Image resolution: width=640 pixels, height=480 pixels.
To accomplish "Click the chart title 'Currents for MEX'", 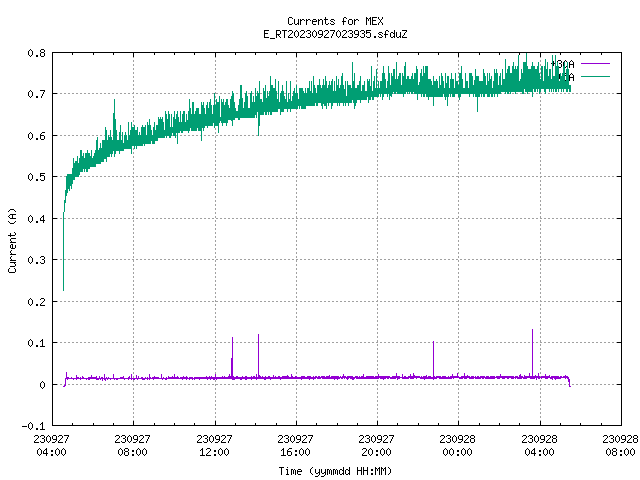I will coord(335,21).
